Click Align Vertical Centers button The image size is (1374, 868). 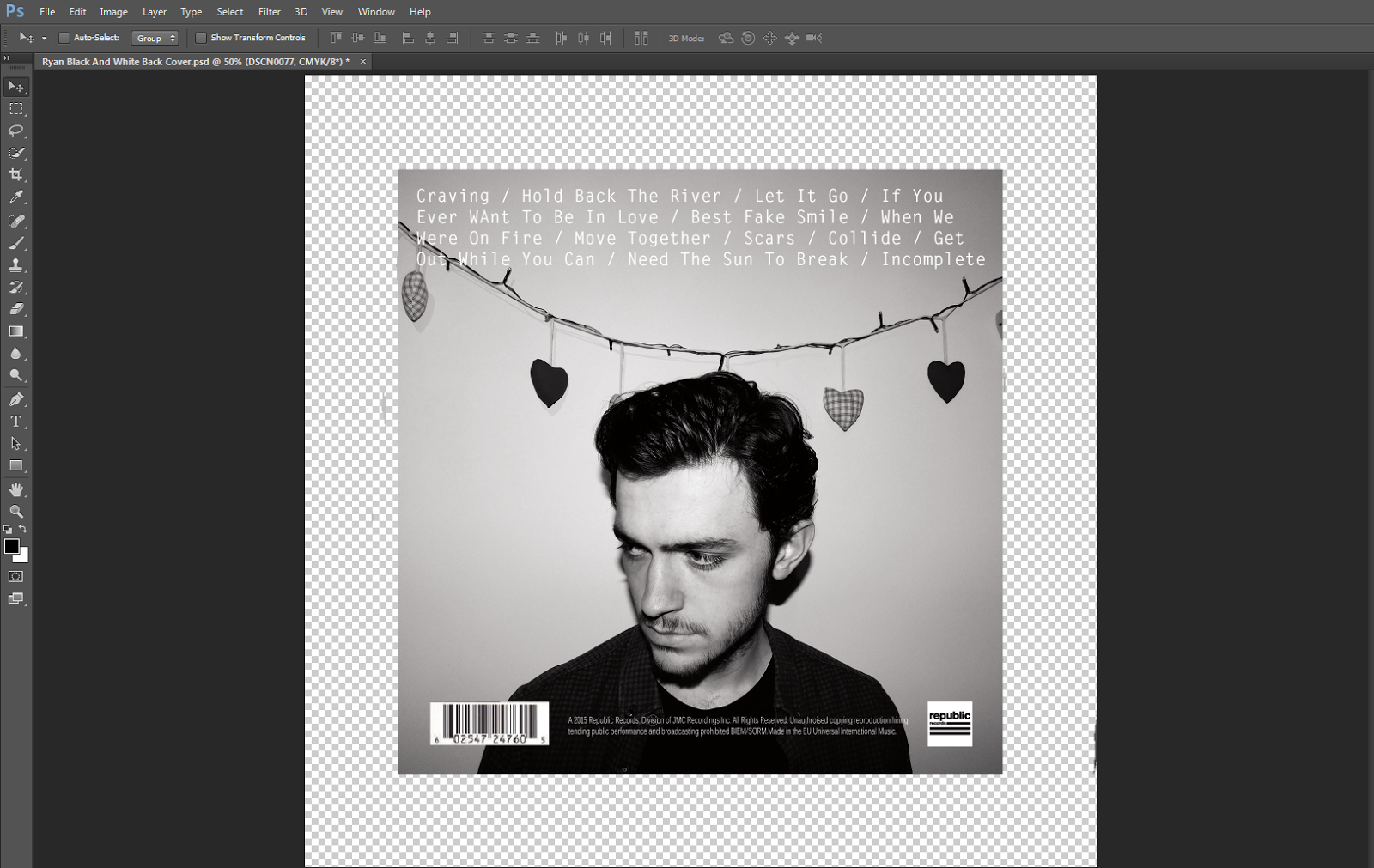click(x=357, y=38)
